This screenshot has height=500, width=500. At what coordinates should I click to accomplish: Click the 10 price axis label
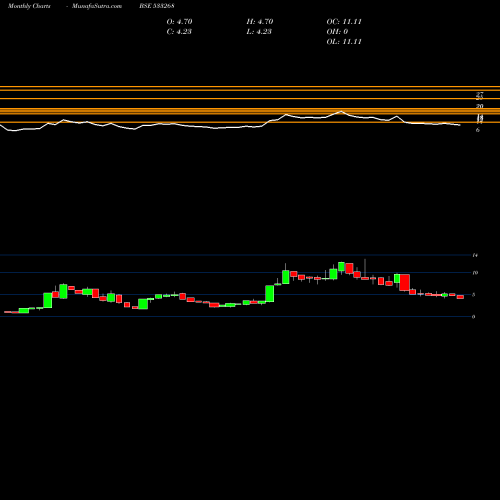point(475,273)
